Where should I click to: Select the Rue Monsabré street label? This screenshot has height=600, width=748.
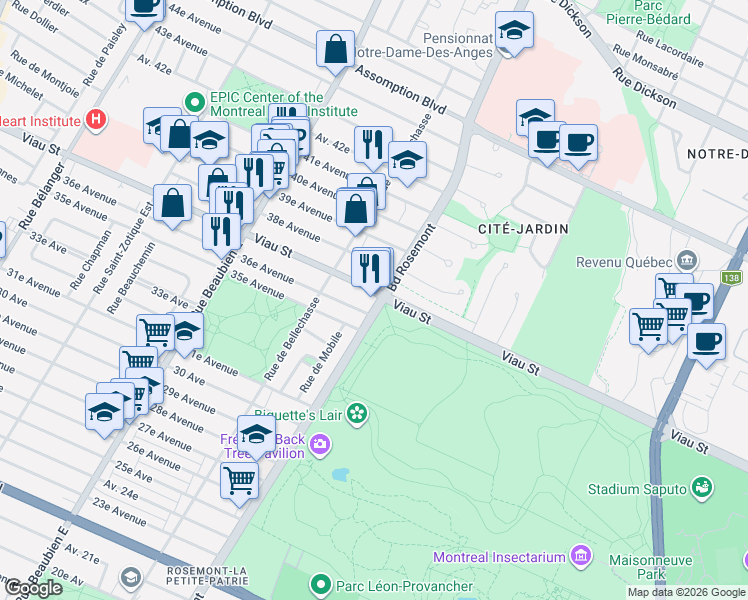(645, 62)
